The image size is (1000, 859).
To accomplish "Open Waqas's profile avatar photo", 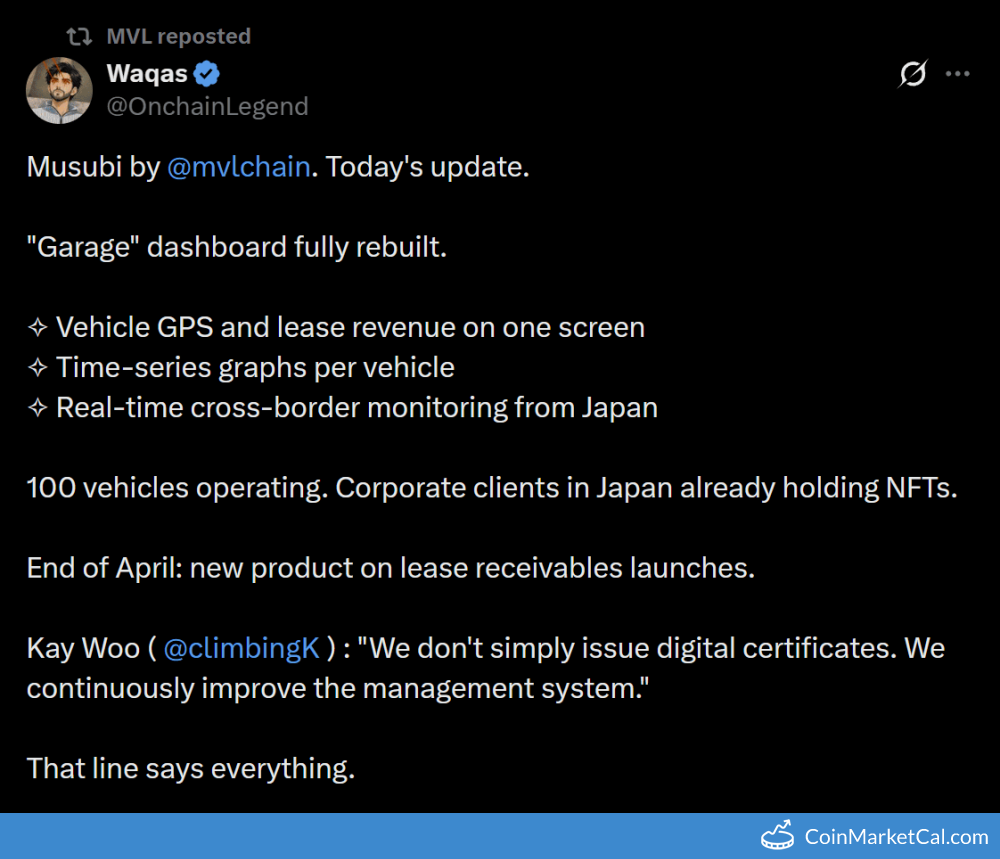I will [x=59, y=90].
